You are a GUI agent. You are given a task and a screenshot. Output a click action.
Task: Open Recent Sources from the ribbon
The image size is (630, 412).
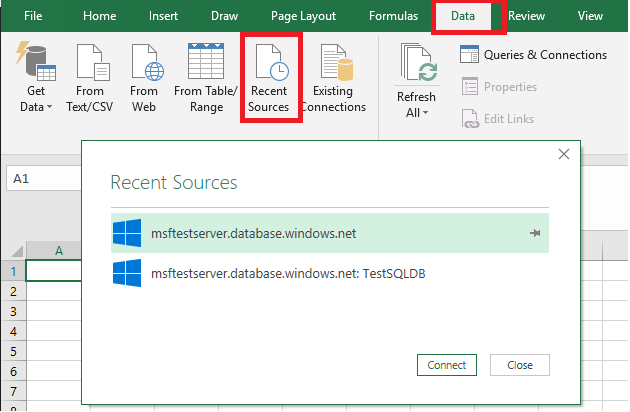tap(269, 77)
